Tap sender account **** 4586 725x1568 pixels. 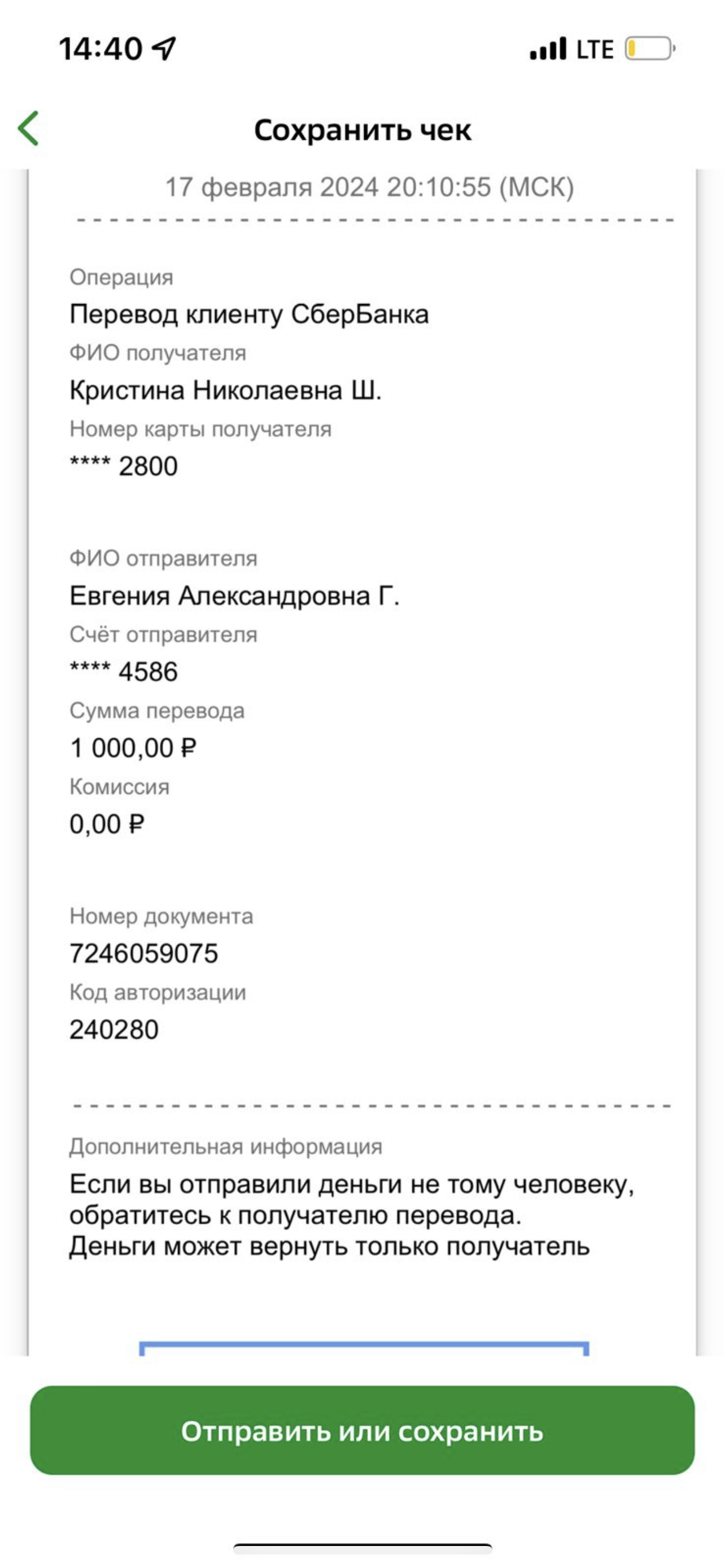pyautogui.click(x=124, y=671)
